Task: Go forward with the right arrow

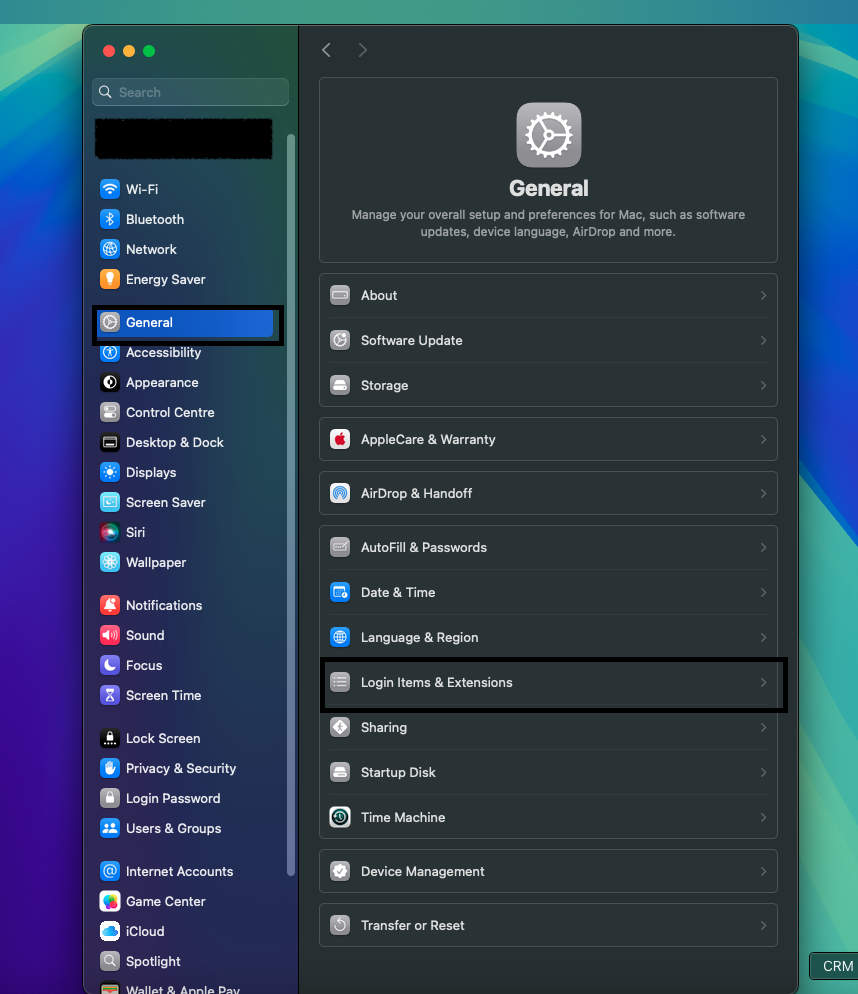Action: (x=363, y=50)
